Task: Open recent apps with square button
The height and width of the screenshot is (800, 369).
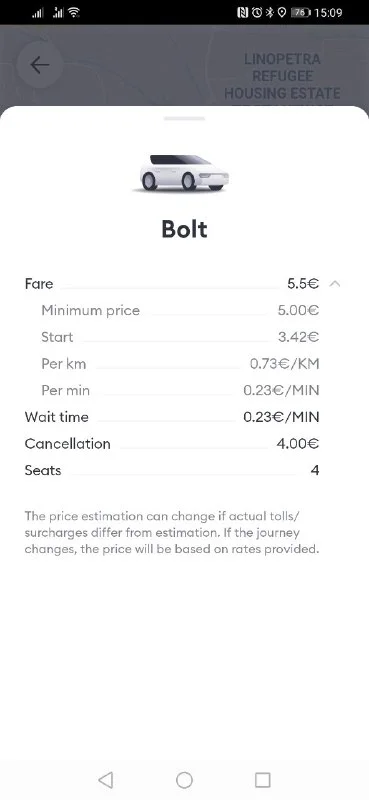Action: click(x=262, y=779)
